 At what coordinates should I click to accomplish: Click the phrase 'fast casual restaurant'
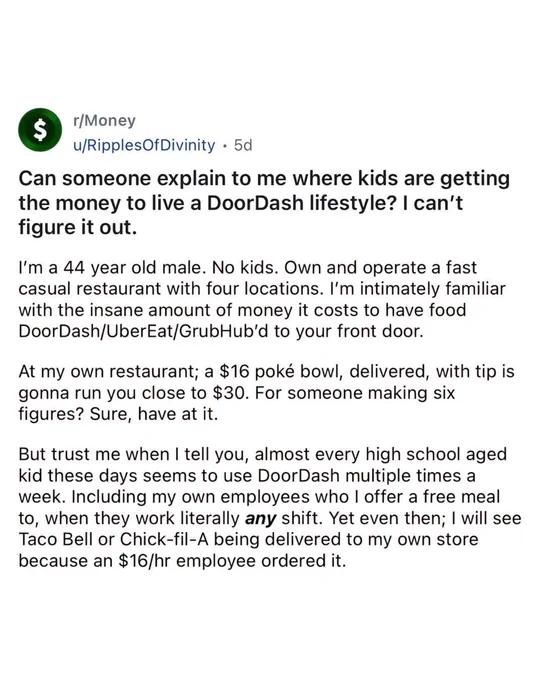tap(248, 278)
